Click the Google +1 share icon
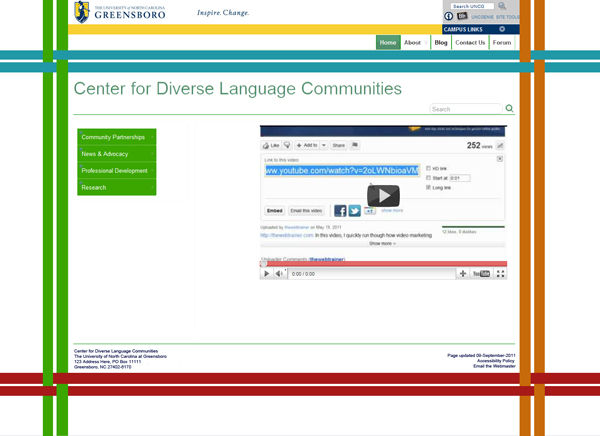 tap(370, 211)
